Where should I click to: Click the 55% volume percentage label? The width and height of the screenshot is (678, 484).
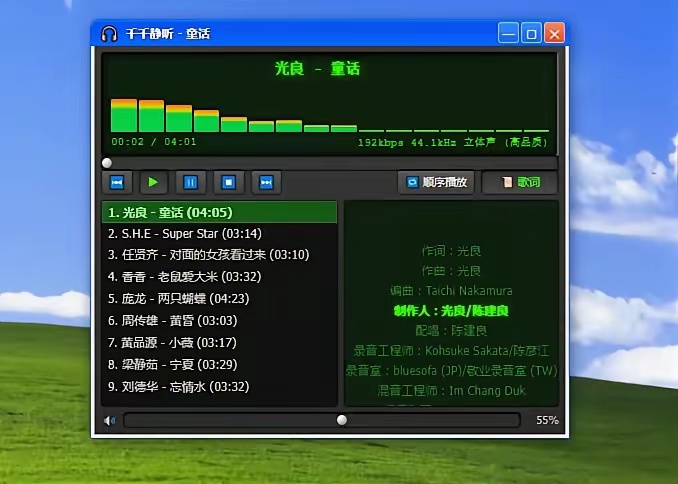[x=547, y=420]
